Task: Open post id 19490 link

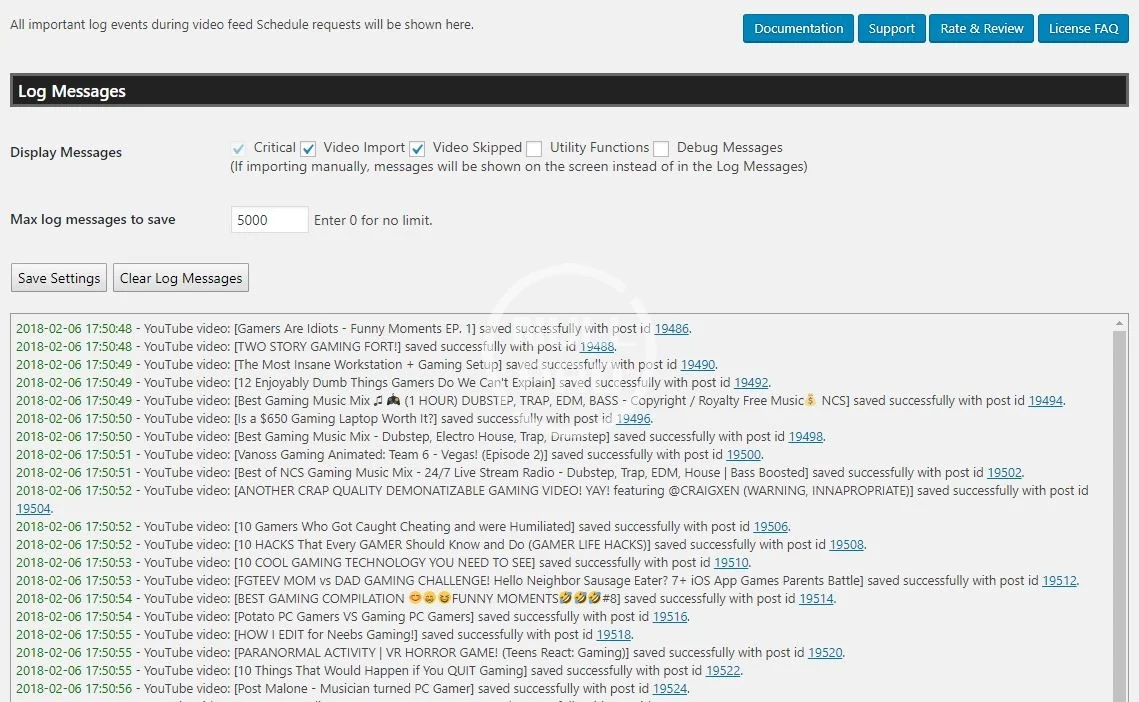Action: pos(698,365)
